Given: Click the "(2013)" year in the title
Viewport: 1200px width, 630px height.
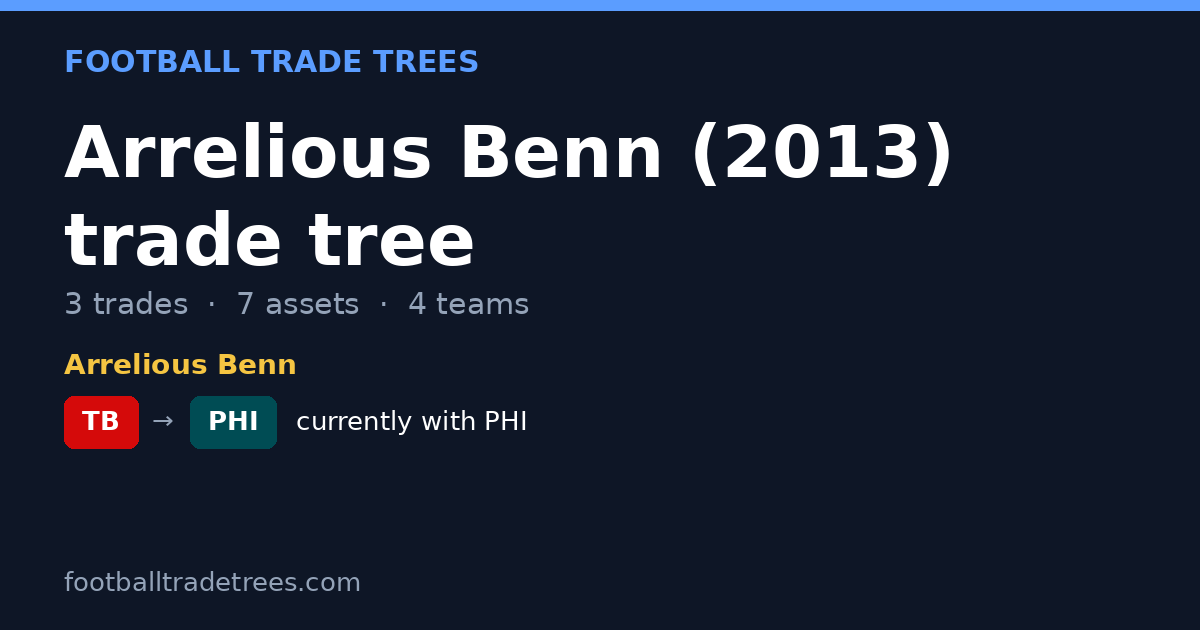Looking at the screenshot, I should coord(822,156).
